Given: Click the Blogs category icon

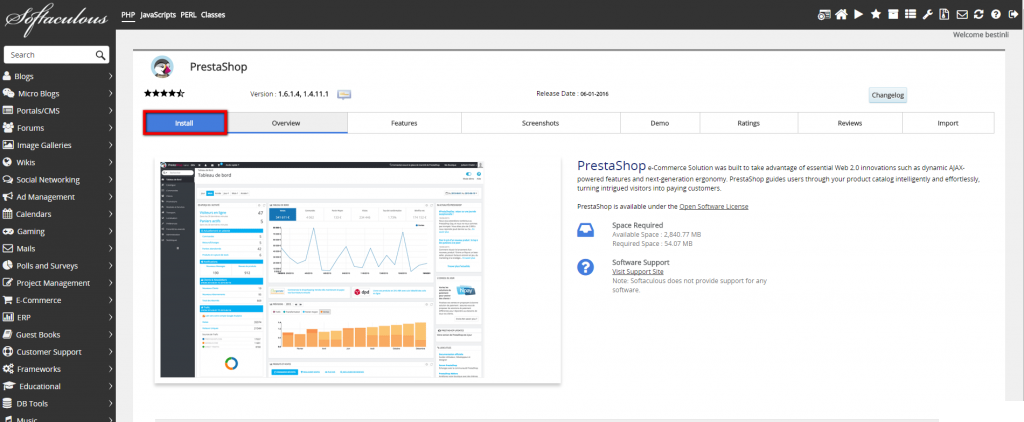Looking at the screenshot, I should [x=7, y=76].
